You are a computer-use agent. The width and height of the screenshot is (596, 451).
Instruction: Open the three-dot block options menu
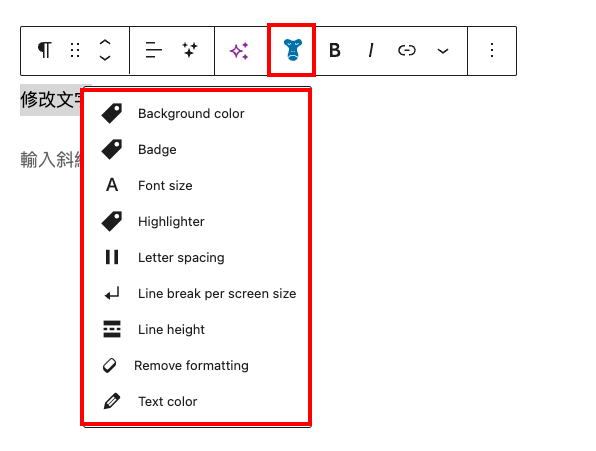click(x=492, y=50)
